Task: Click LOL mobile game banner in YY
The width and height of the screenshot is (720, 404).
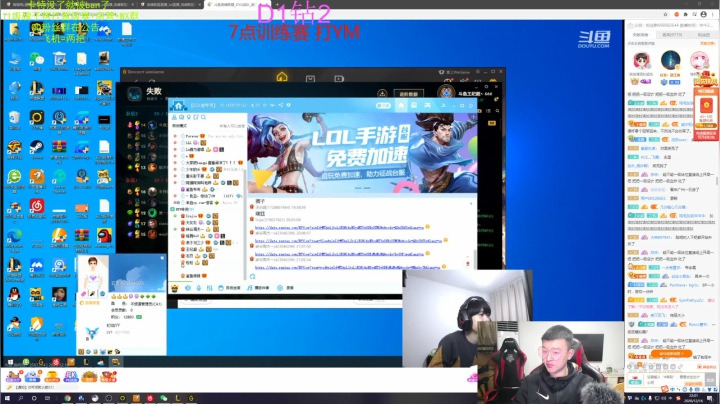Action: coord(362,152)
